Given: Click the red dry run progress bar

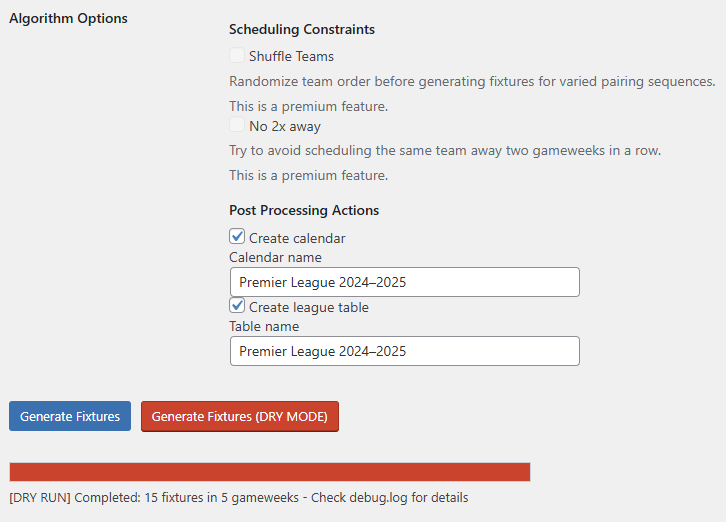Looking at the screenshot, I should tap(270, 472).
